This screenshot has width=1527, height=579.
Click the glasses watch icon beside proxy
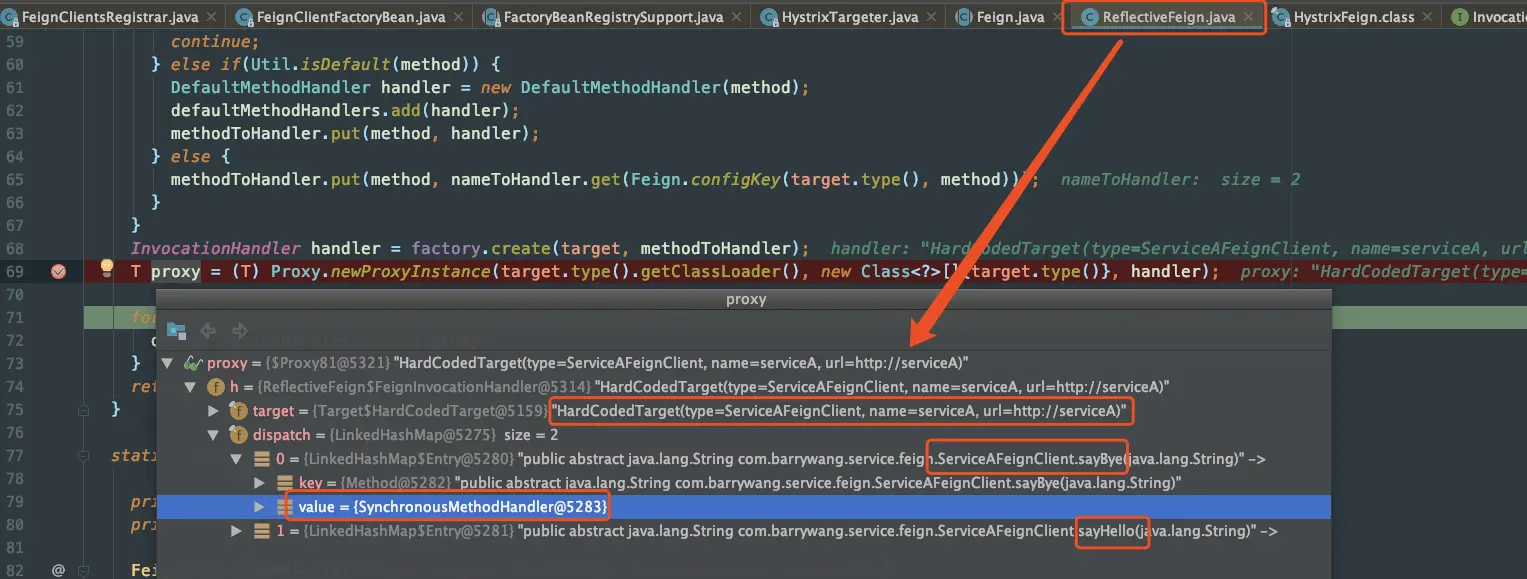coord(194,362)
